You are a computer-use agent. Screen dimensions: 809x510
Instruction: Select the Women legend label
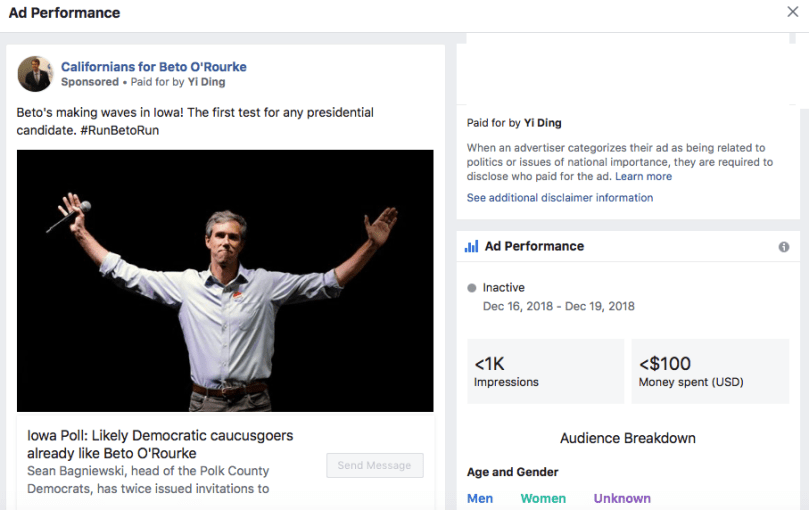543,498
